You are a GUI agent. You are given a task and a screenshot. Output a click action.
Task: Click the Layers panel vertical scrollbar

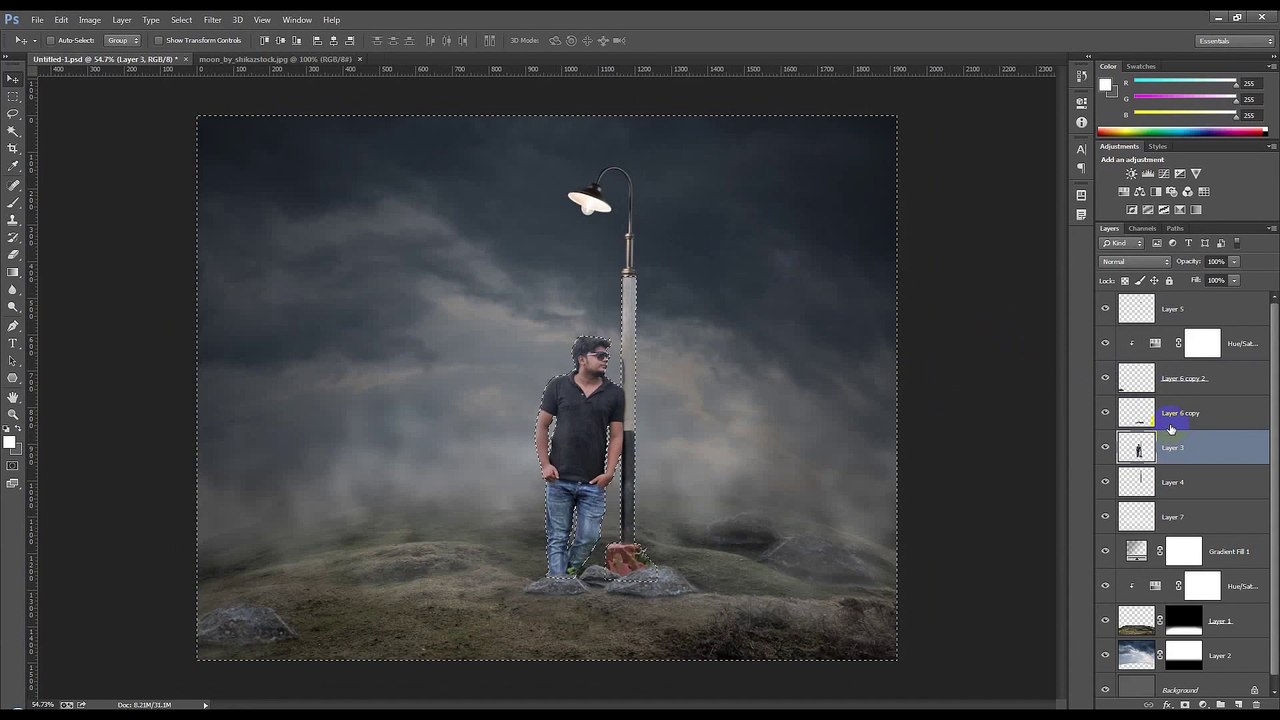[1273, 490]
